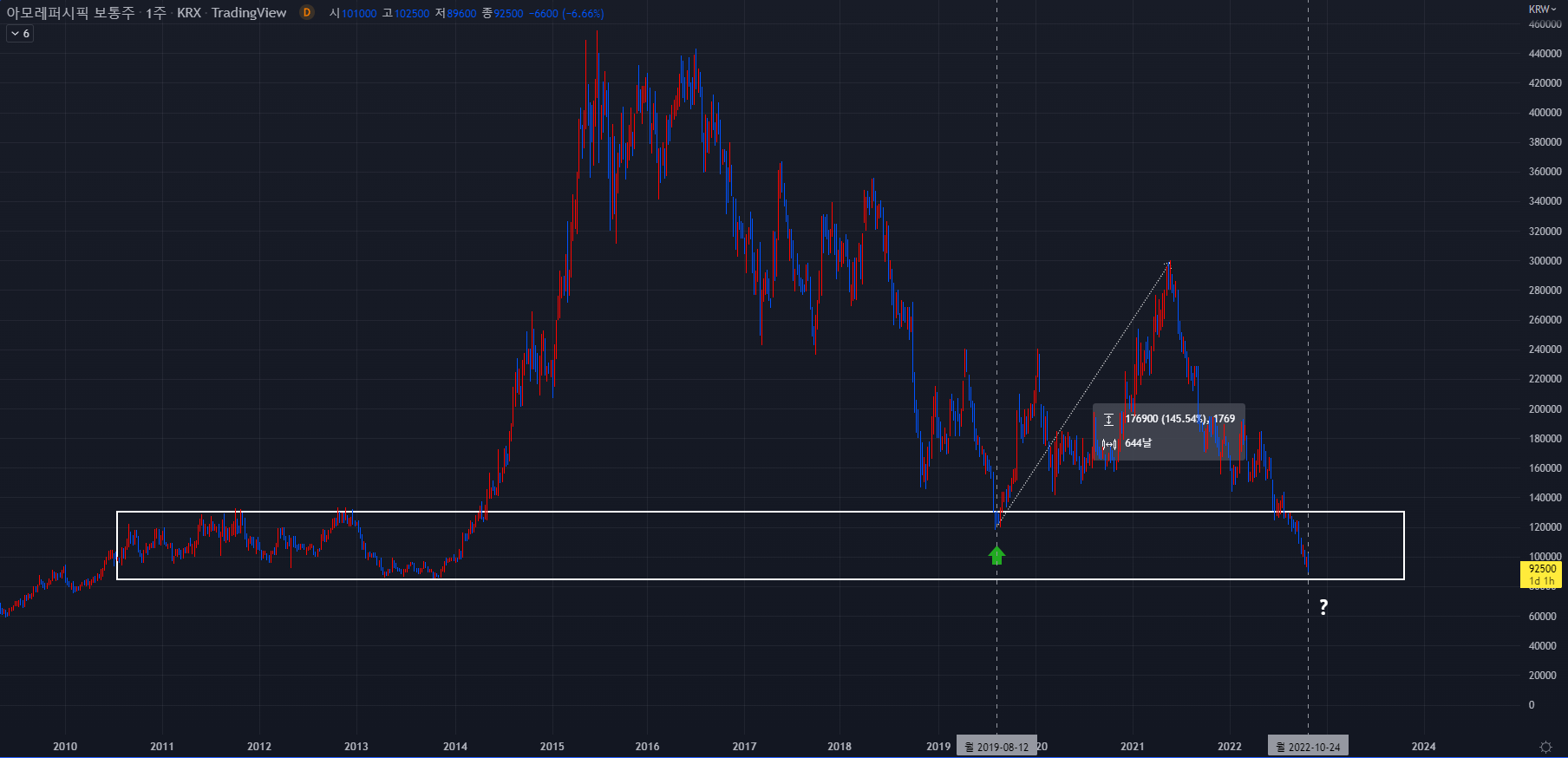Click the open value 101000 in legend
Screen dimensions: 1568x758
click(359, 13)
